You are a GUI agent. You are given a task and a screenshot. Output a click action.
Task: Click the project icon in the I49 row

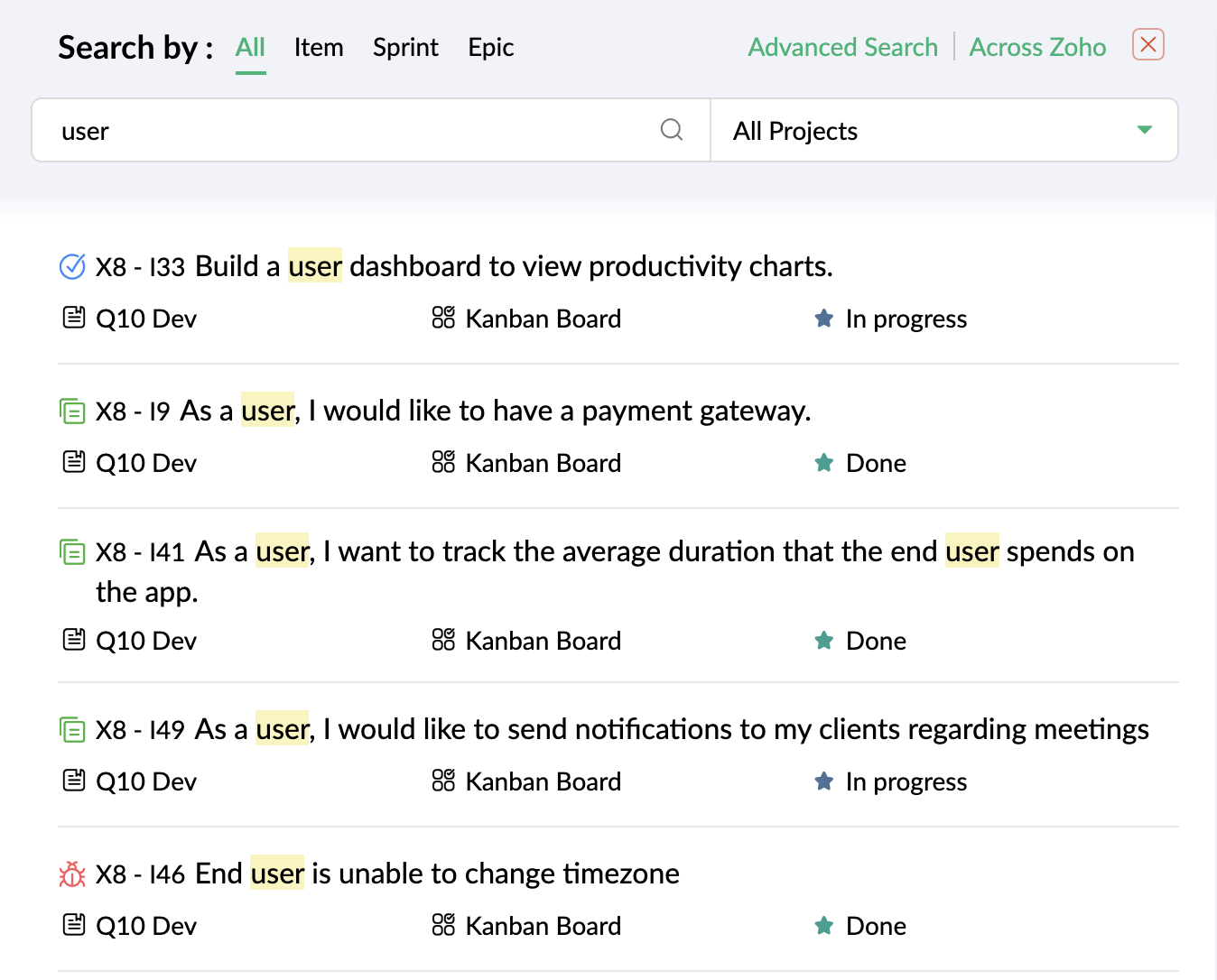74,781
